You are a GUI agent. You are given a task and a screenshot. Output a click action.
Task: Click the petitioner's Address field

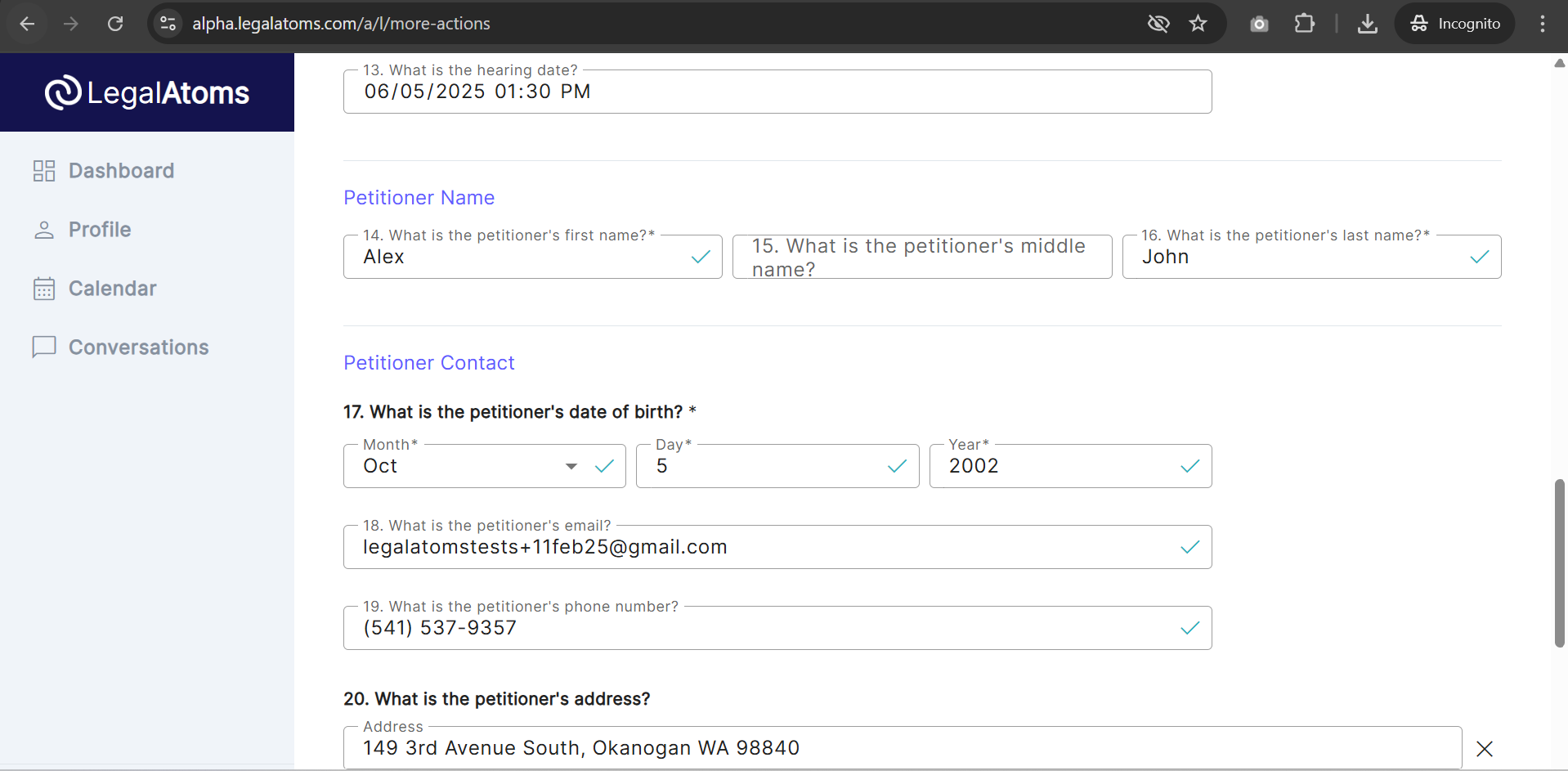click(903, 748)
